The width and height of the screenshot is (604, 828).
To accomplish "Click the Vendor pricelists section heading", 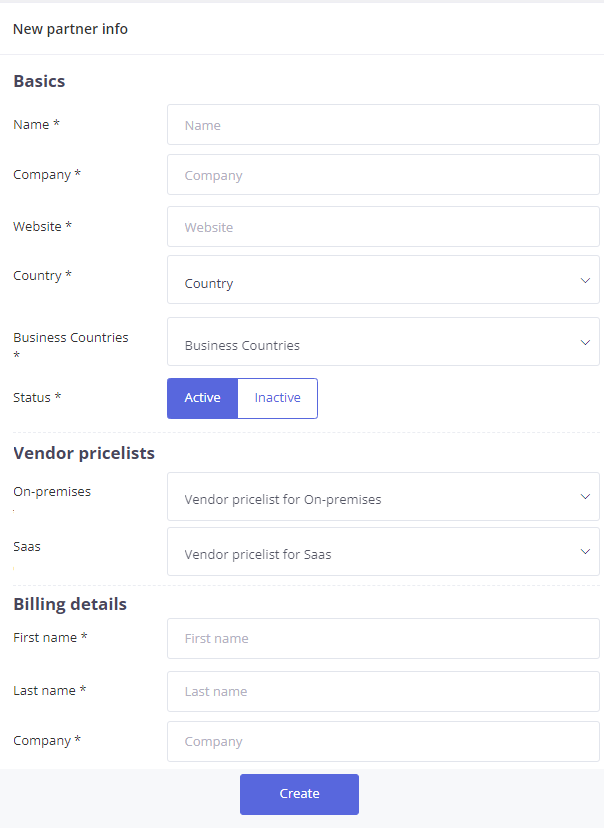I will tap(84, 453).
